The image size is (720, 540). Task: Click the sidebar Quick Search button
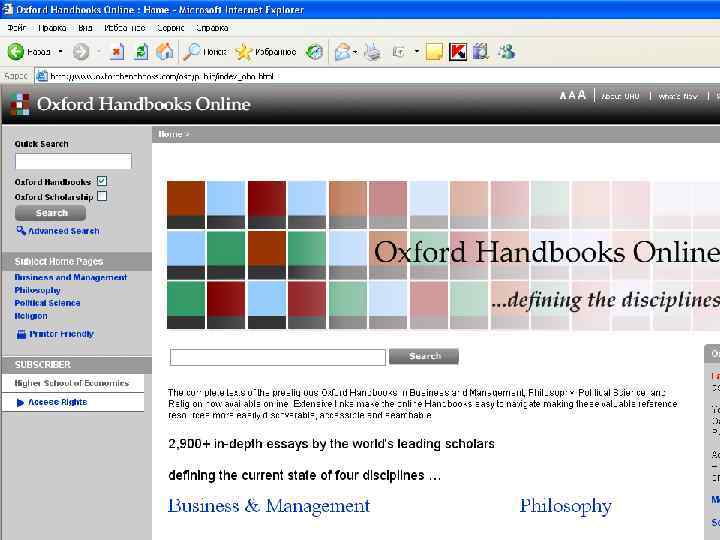tap(51, 213)
